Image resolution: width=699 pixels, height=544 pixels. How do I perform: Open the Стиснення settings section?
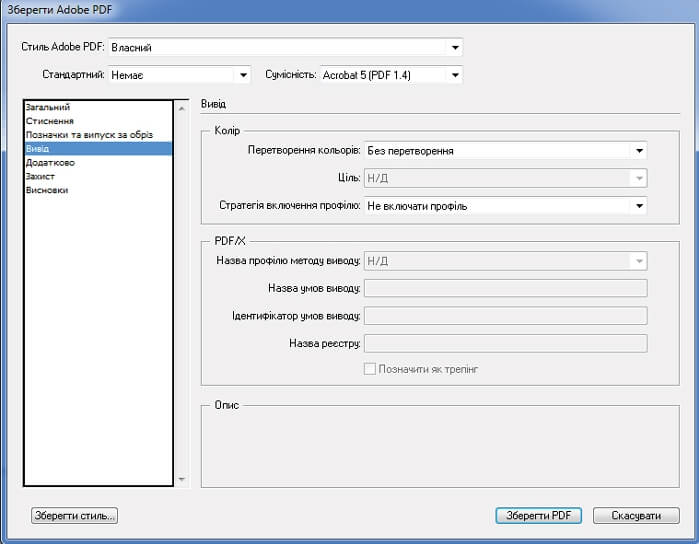pos(50,121)
